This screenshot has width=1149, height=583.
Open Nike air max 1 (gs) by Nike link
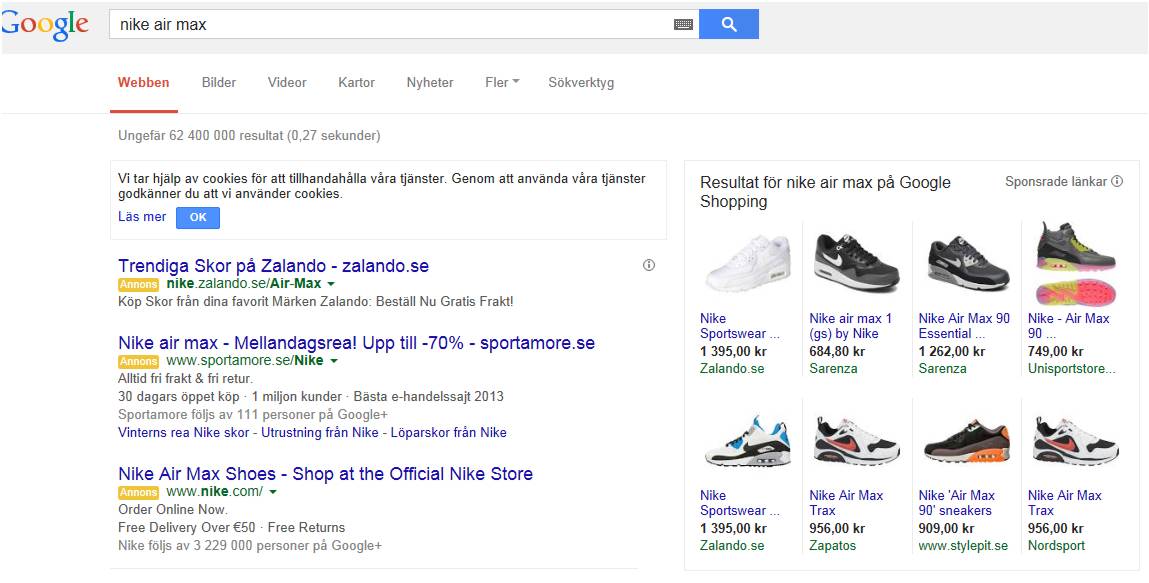851,326
